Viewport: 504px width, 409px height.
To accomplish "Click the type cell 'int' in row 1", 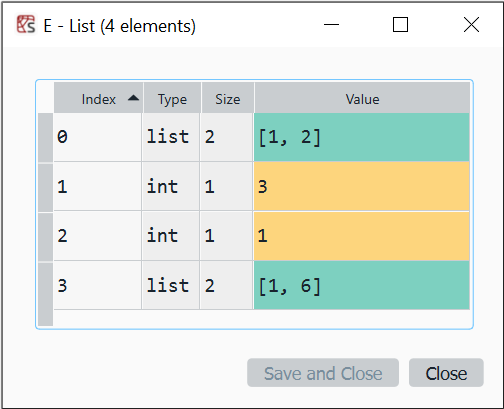I will pos(171,186).
